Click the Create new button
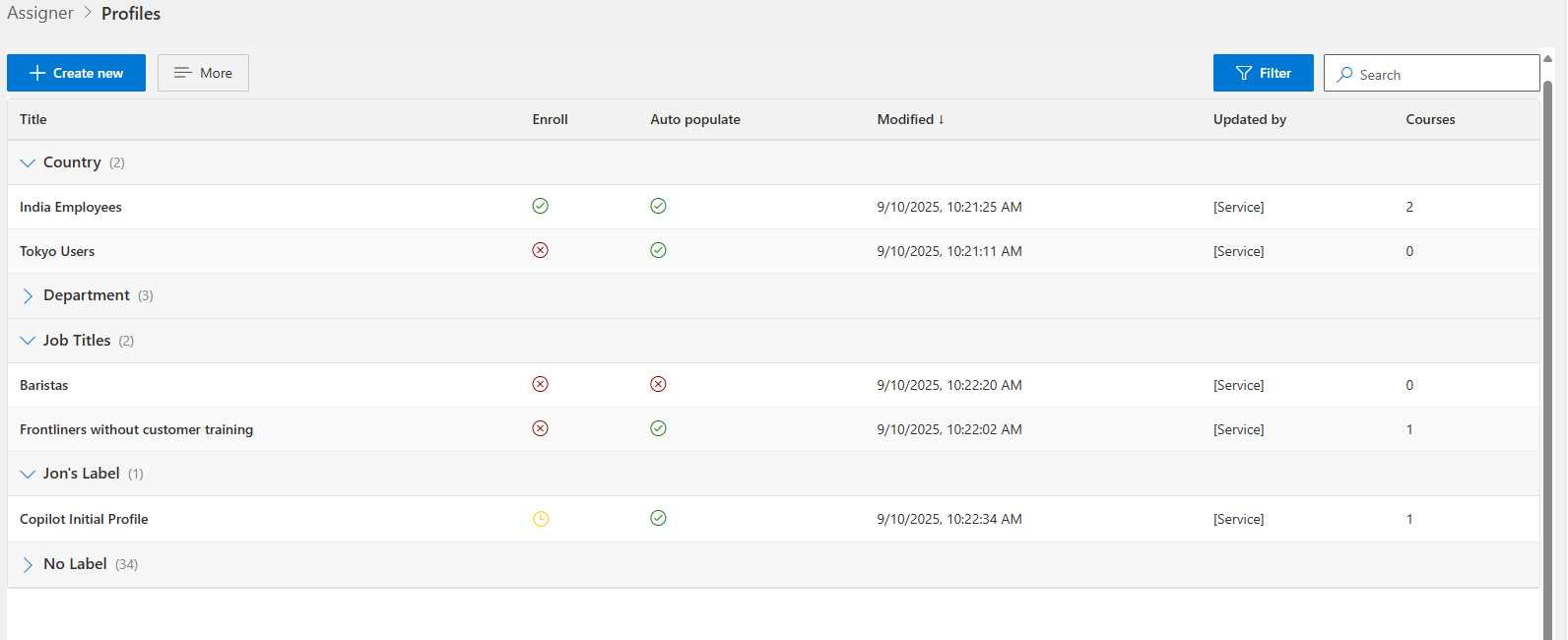1568x640 pixels. point(76,73)
